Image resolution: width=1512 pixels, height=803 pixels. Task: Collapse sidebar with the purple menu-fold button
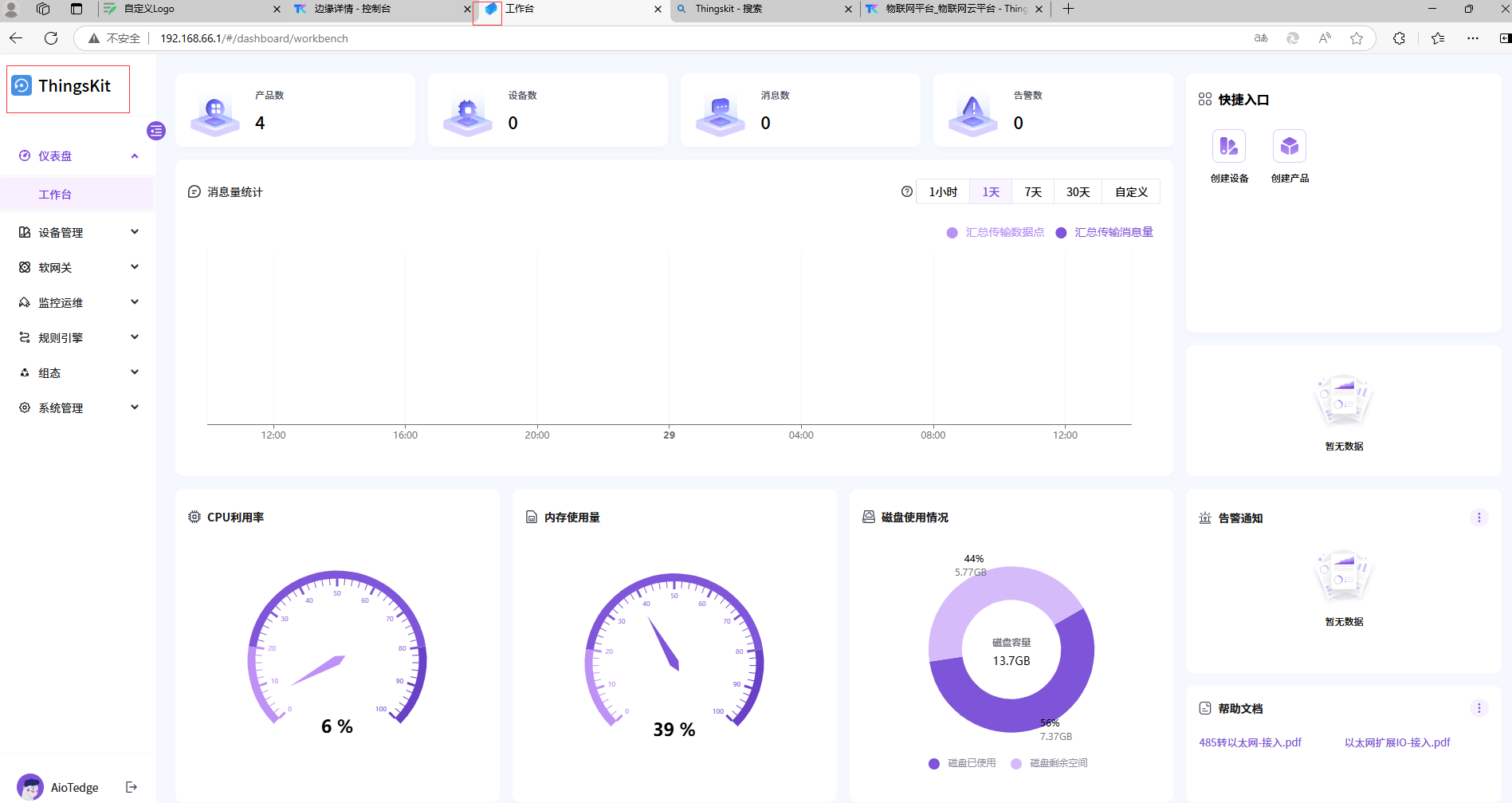pos(156,131)
